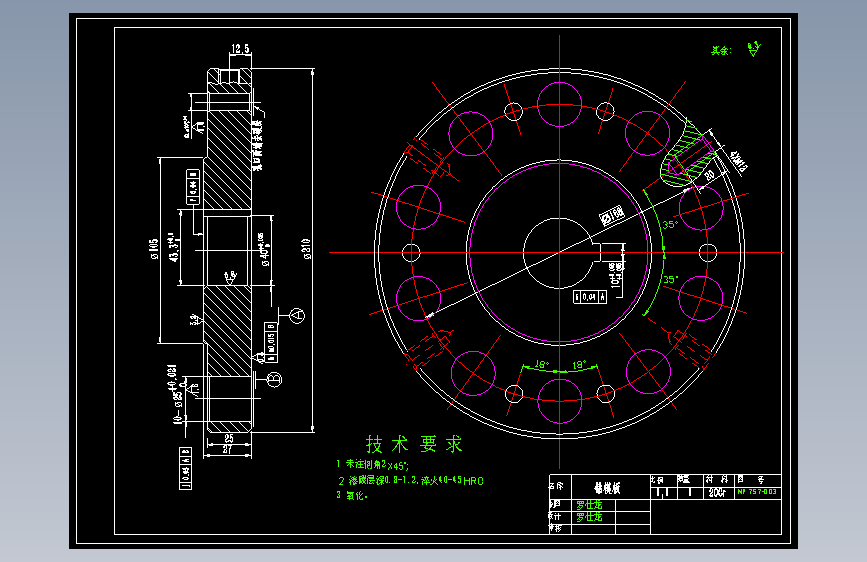This screenshot has width=867, height=562.
Task: Select the part name cell in title block
Action: [610, 487]
